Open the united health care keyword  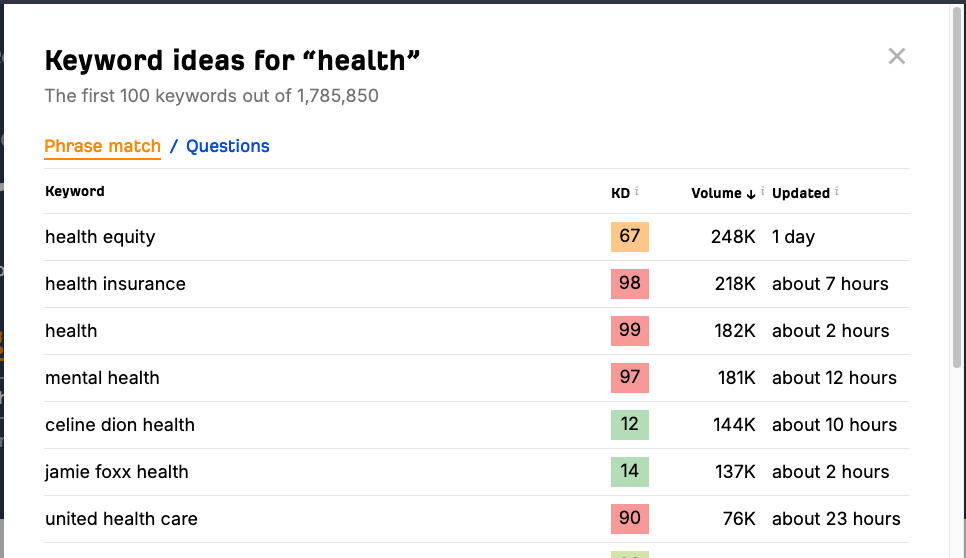121,519
